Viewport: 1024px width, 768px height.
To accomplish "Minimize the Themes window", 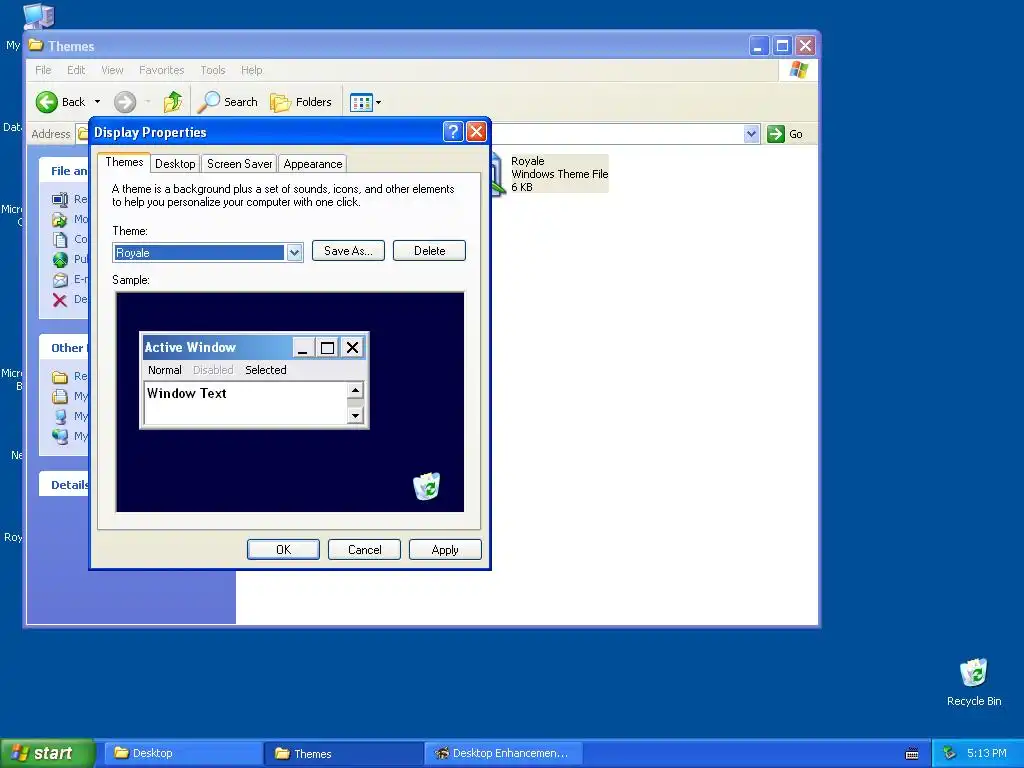I will click(x=759, y=46).
